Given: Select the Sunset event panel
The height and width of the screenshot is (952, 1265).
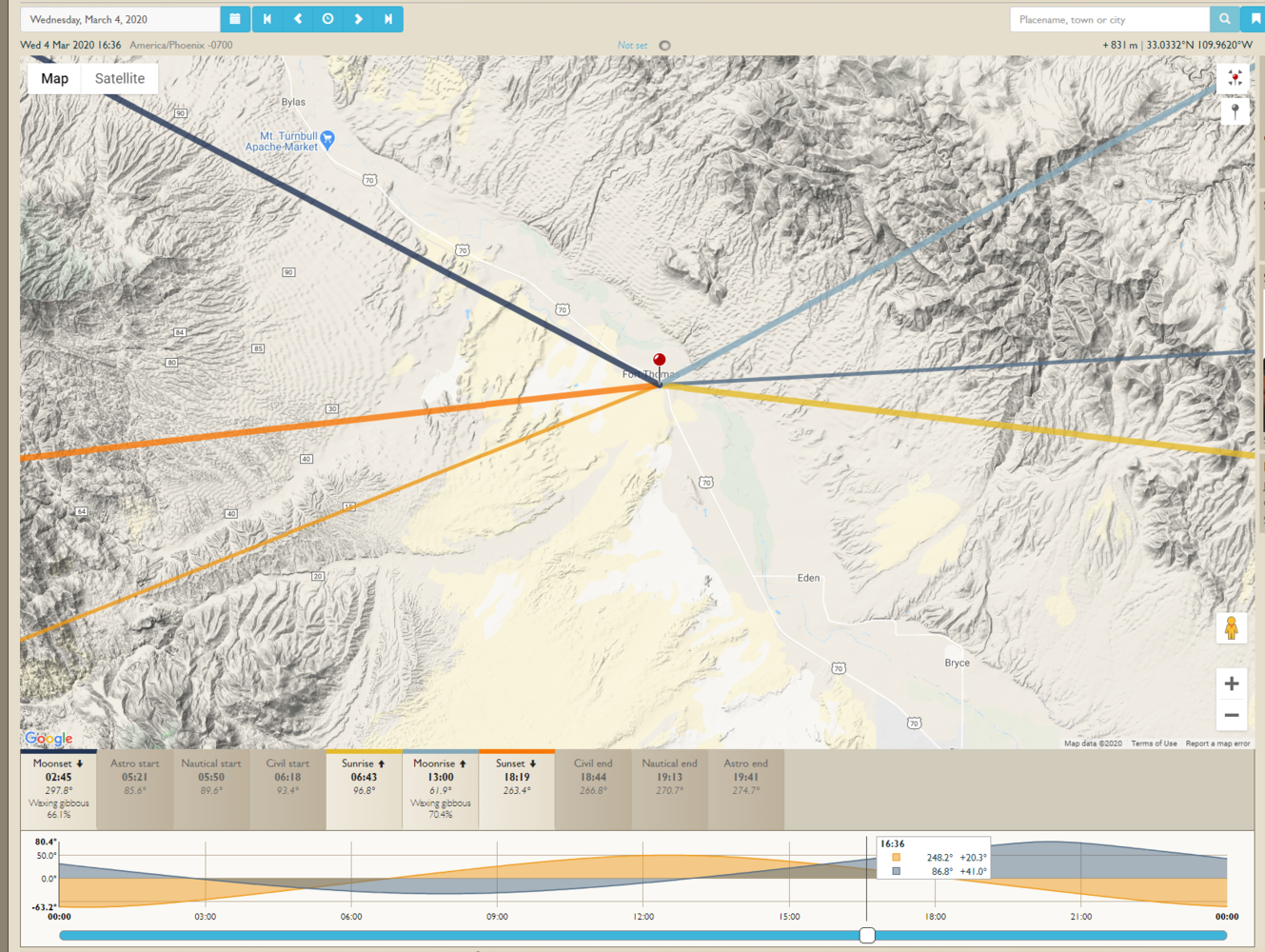Looking at the screenshot, I should point(517,788).
